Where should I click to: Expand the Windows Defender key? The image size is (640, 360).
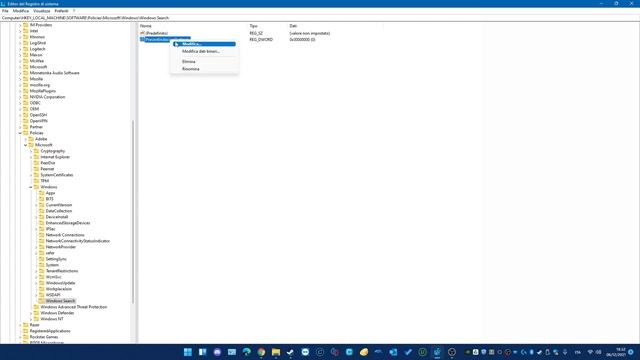pyautogui.click(x=31, y=313)
